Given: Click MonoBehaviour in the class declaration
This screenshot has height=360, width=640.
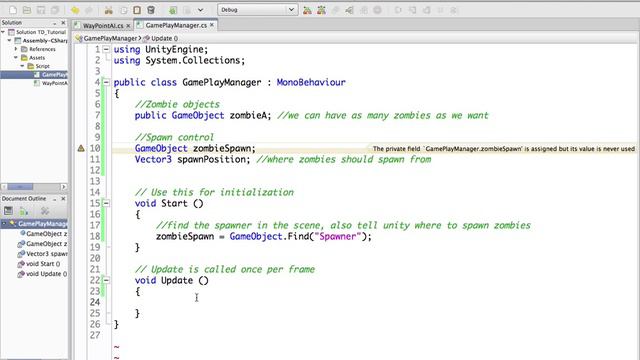Looking at the screenshot, I should pos(311,82).
